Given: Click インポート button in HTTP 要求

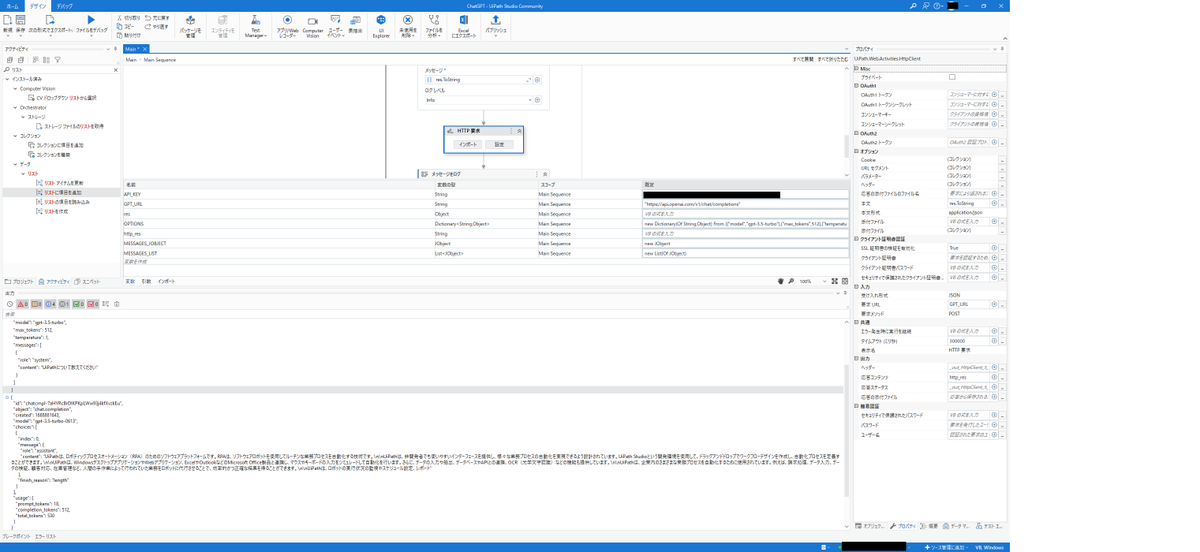Looking at the screenshot, I should [x=468, y=144].
